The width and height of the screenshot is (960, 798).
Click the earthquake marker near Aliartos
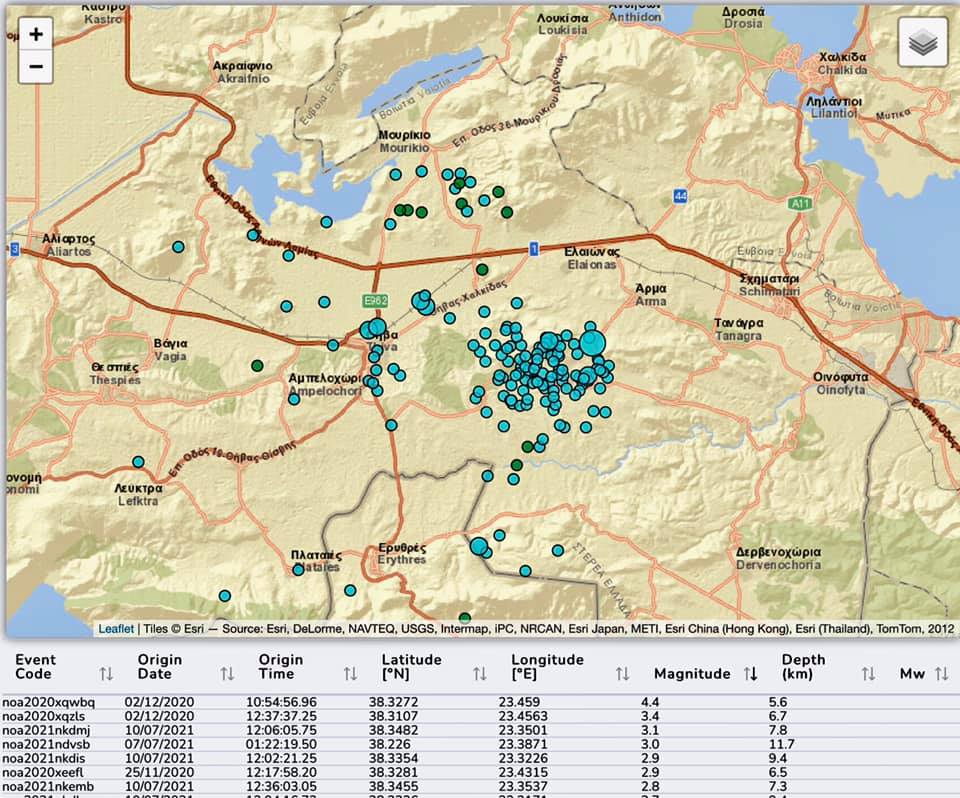pyautogui.click(x=178, y=247)
